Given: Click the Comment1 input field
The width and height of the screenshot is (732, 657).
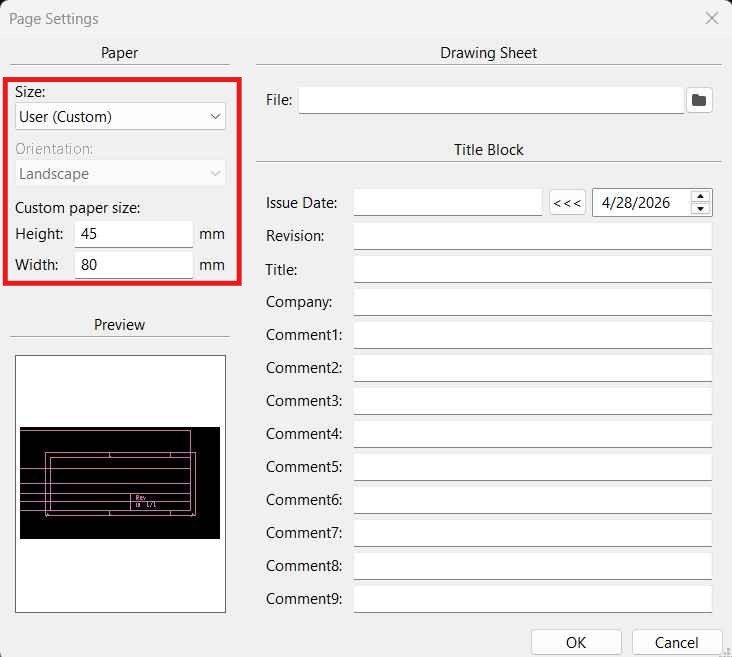Looking at the screenshot, I should tap(533, 335).
